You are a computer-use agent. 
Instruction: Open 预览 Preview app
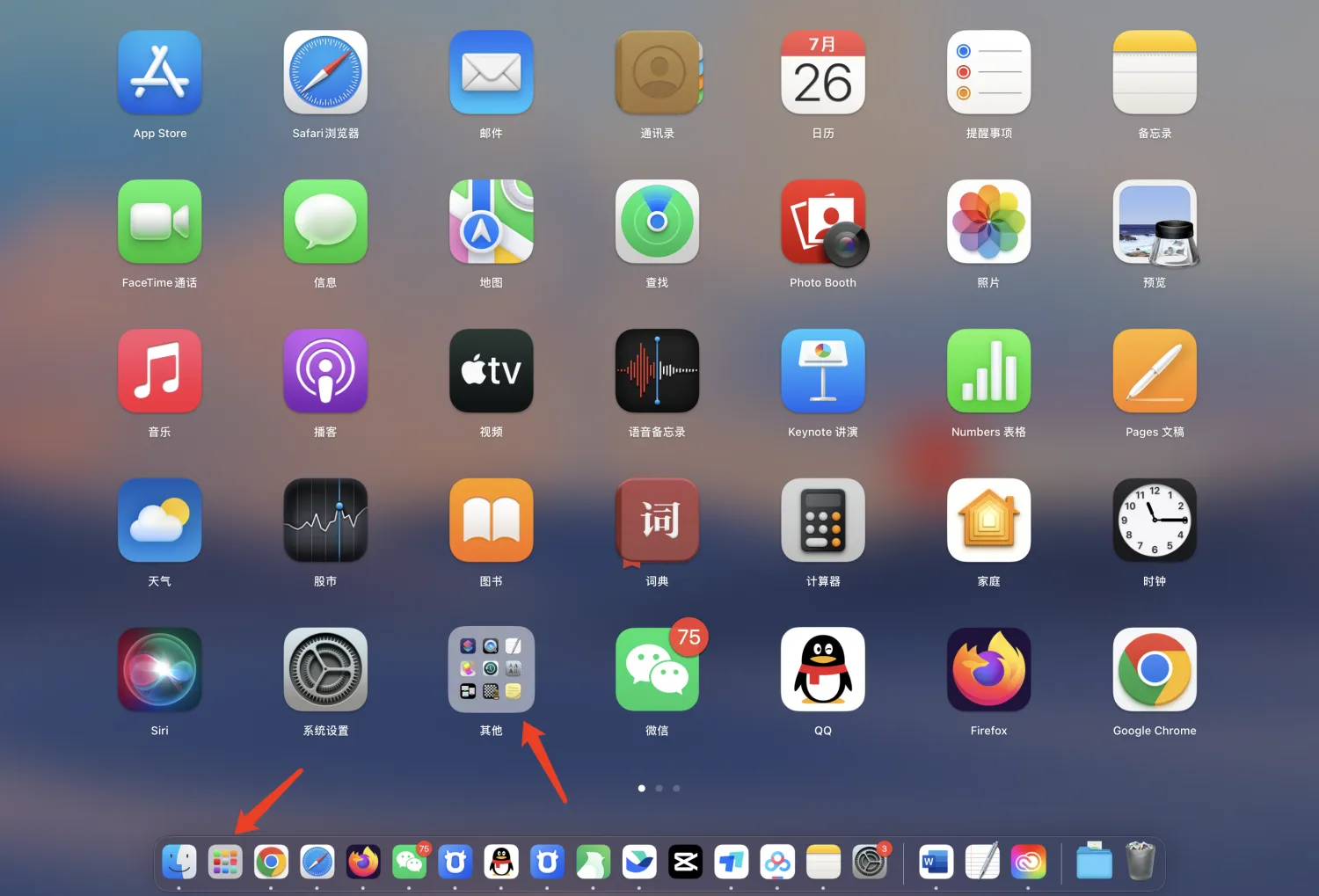[x=1155, y=222]
